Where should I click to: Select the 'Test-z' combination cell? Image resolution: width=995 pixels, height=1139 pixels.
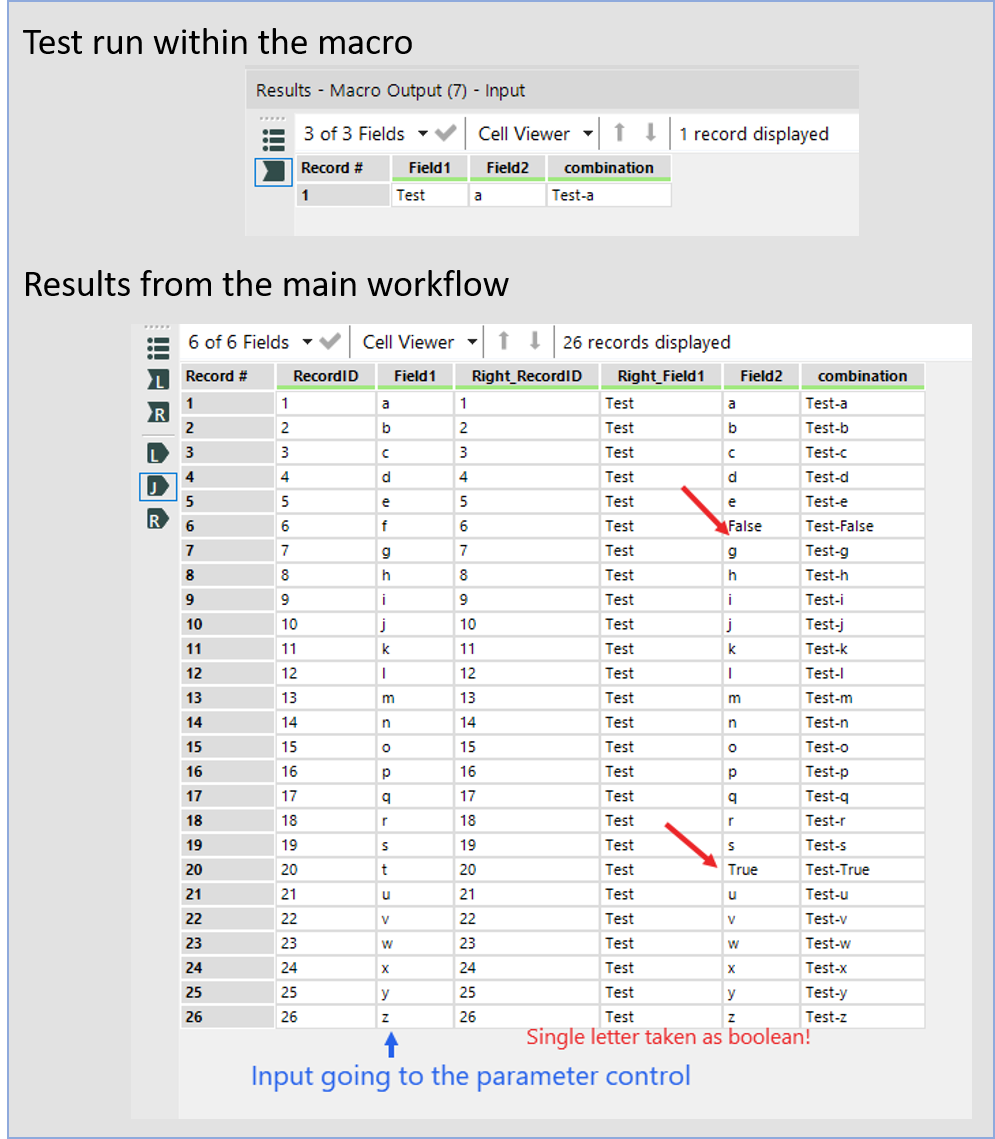click(862, 1017)
